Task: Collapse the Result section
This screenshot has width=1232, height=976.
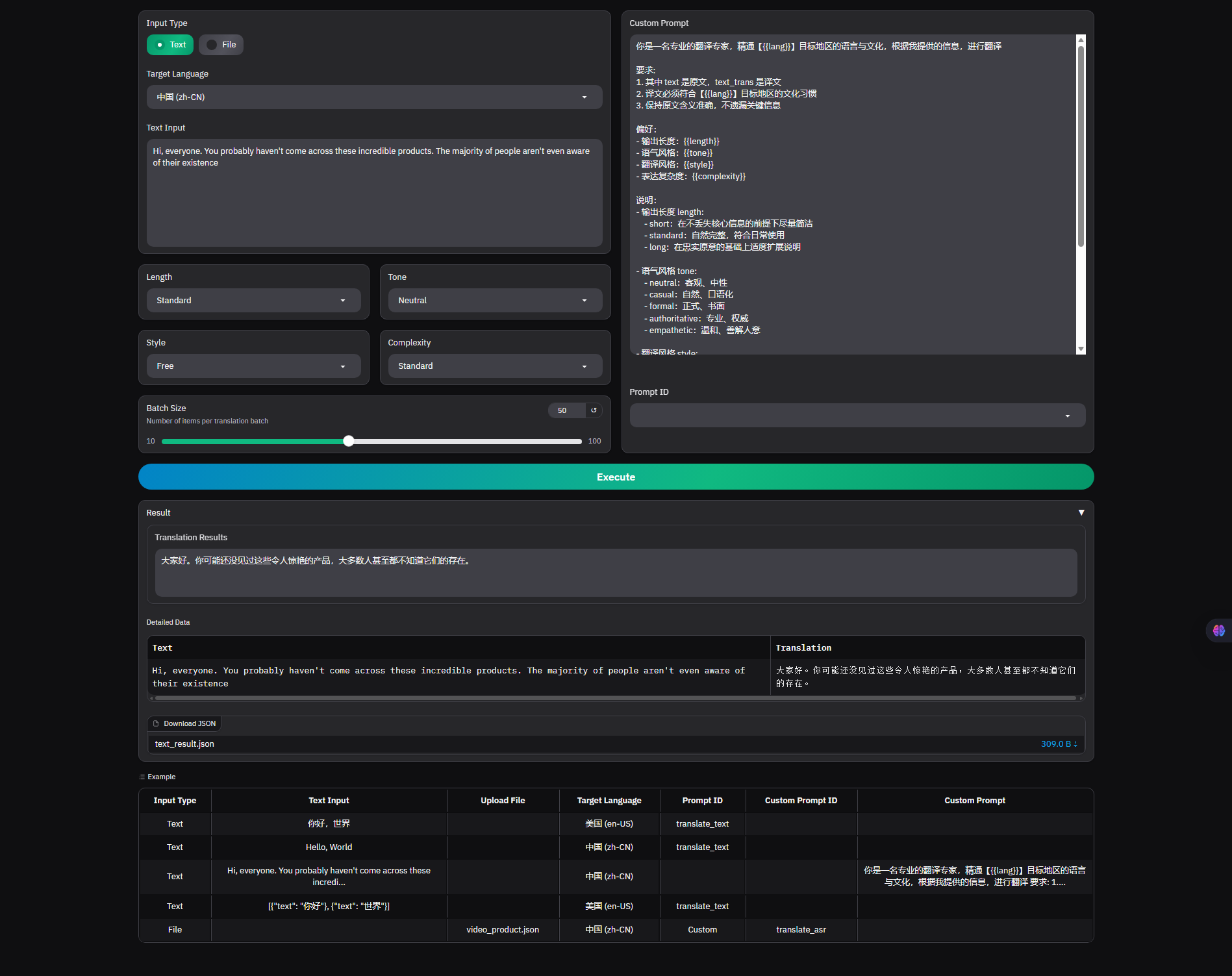Action: coord(1082,512)
